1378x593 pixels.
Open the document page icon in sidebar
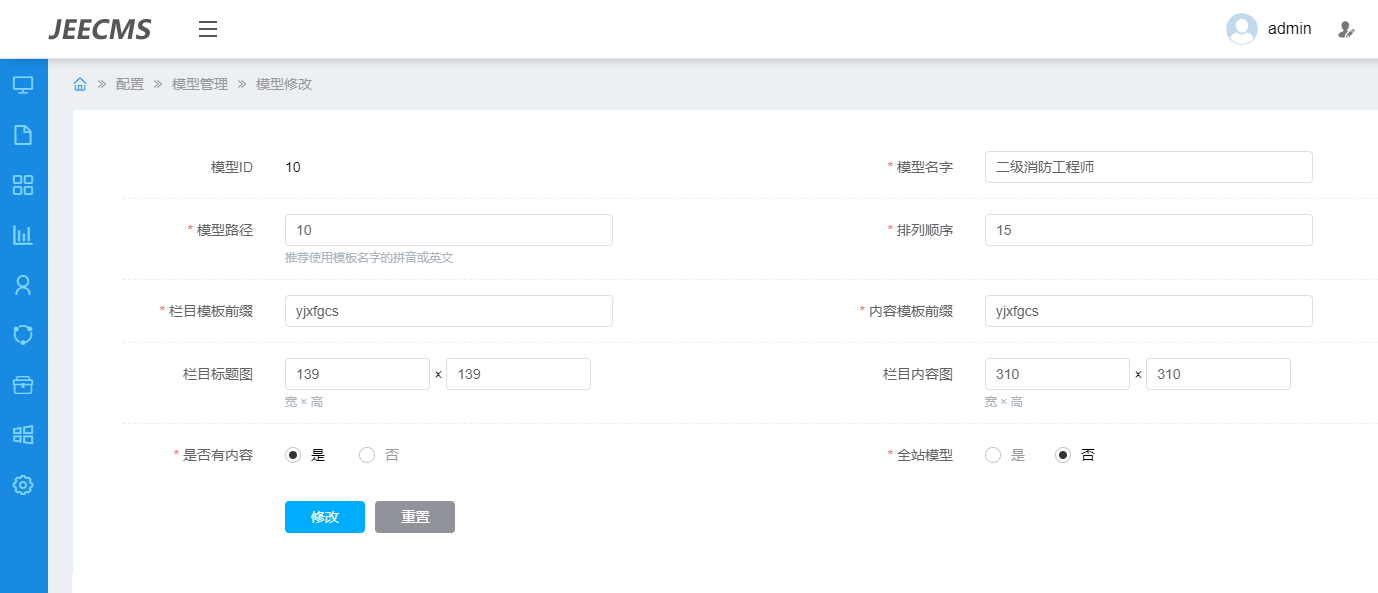23,135
